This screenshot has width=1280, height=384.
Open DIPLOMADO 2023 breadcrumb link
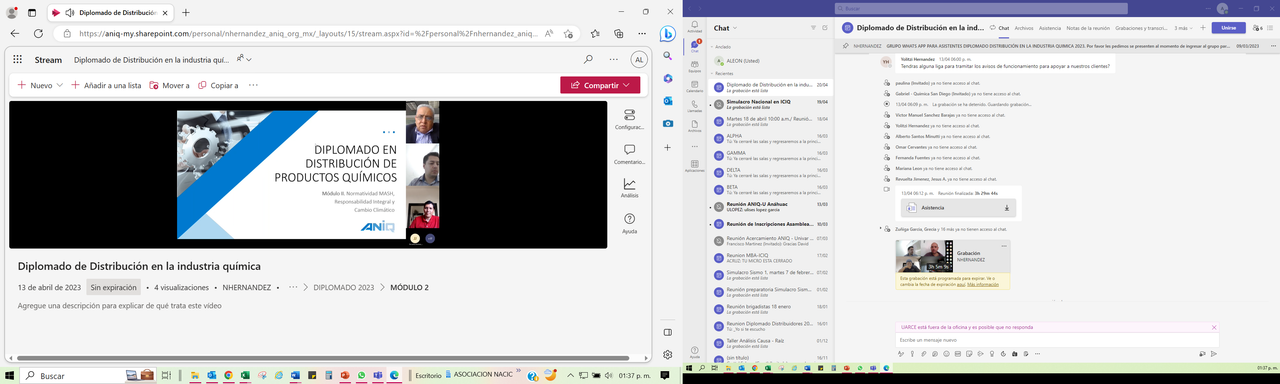tap(343, 287)
